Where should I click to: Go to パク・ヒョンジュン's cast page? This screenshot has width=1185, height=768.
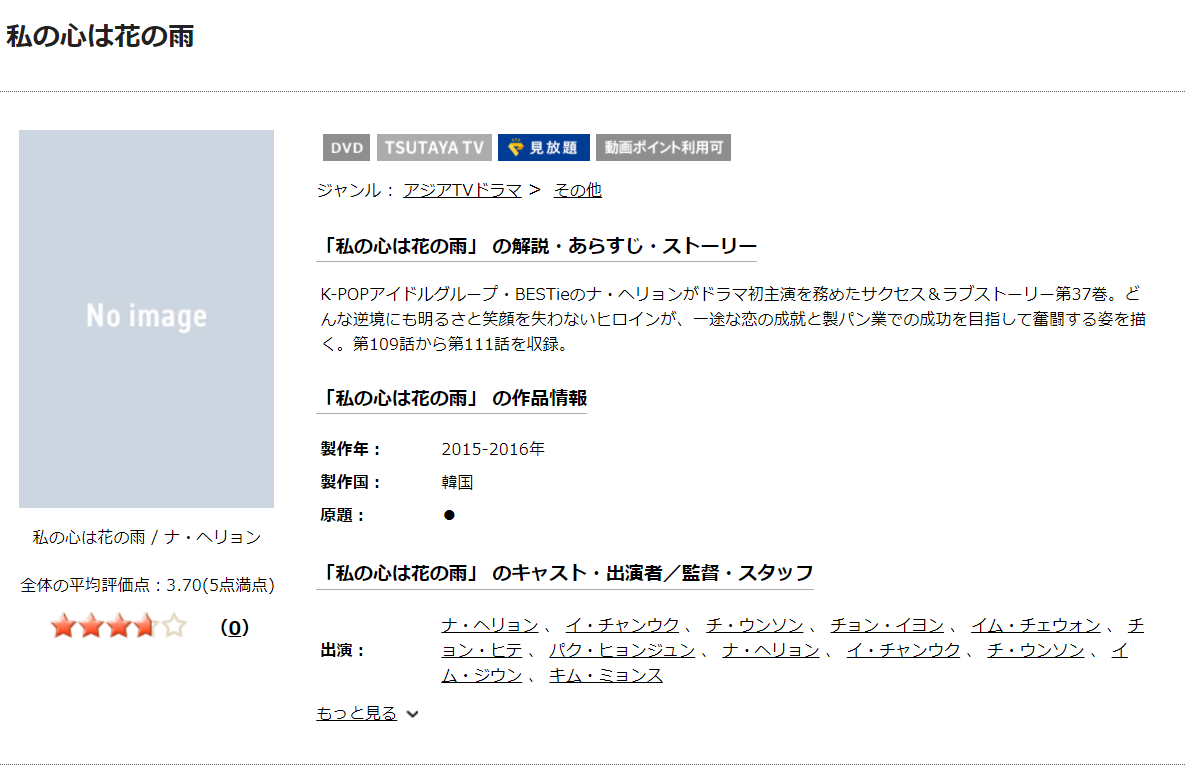[x=621, y=650]
